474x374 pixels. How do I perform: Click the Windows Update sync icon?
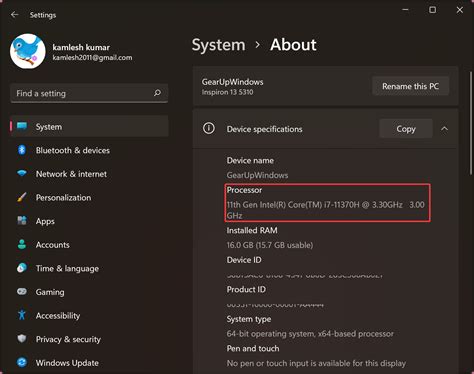click(22, 362)
